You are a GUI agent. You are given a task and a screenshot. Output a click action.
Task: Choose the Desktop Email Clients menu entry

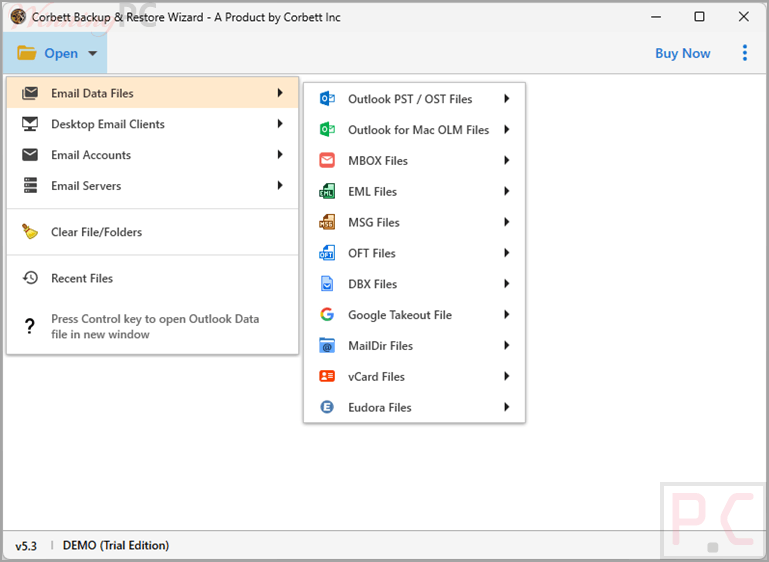(x=153, y=124)
